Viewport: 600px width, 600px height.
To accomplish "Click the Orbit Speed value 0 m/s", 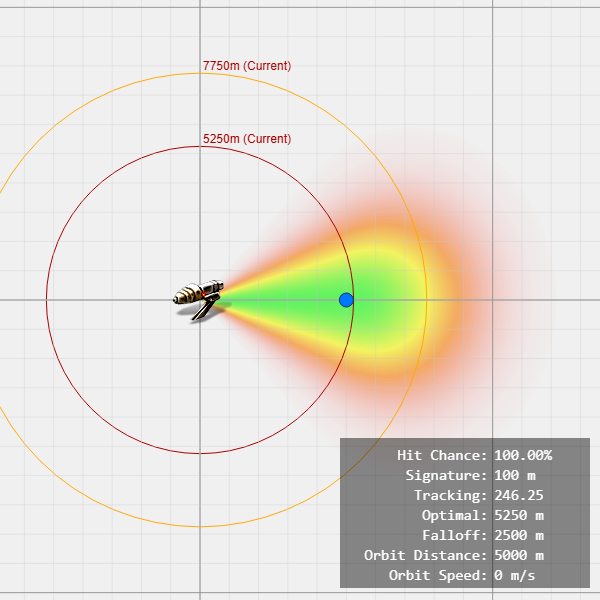I will pyautogui.click(x=515, y=575).
